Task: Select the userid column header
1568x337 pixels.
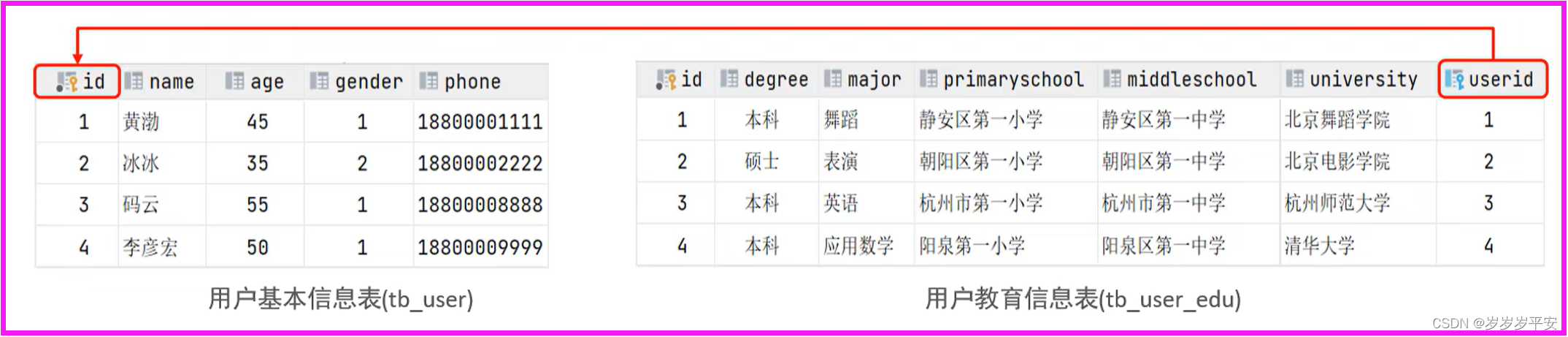Action: [x=1501, y=79]
